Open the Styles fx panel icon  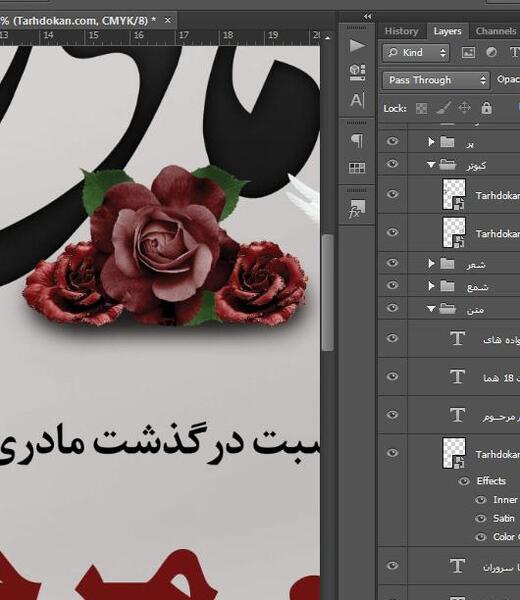(x=357, y=209)
